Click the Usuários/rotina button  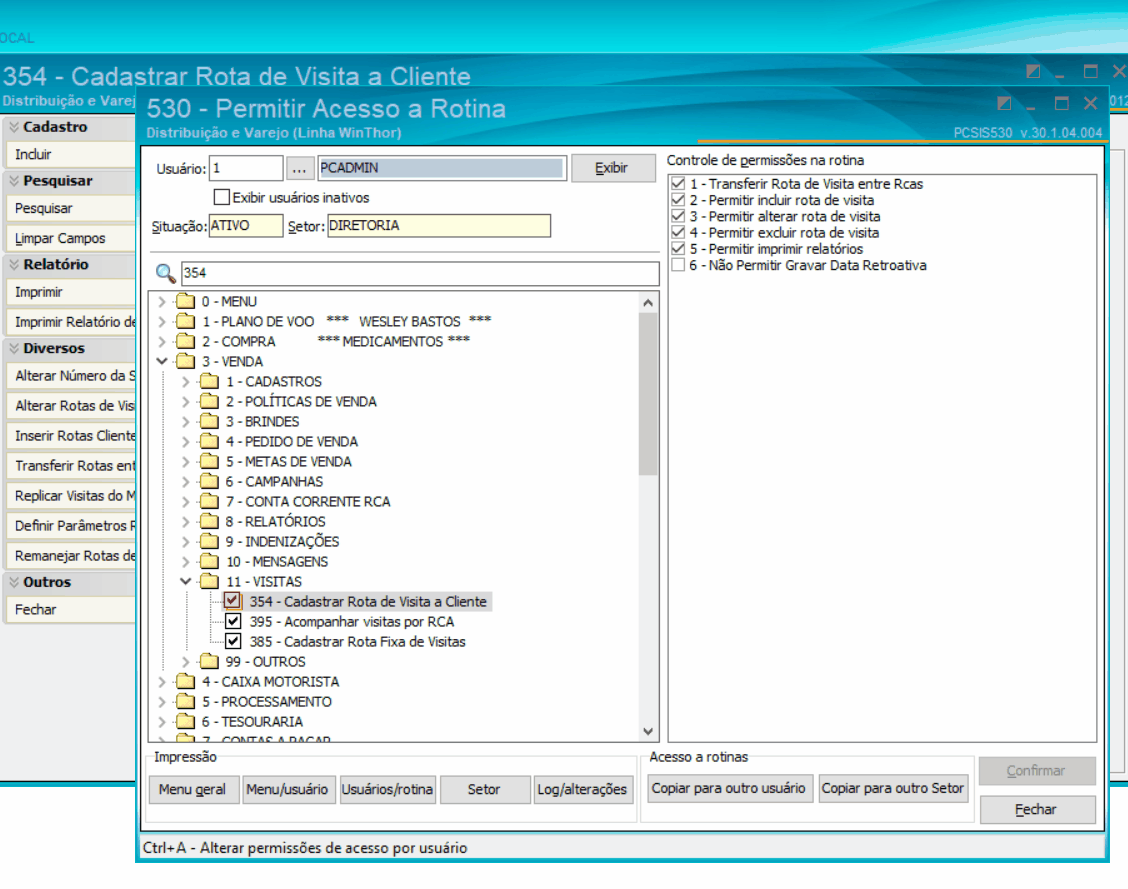pyautogui.click(x=387, y=789)
